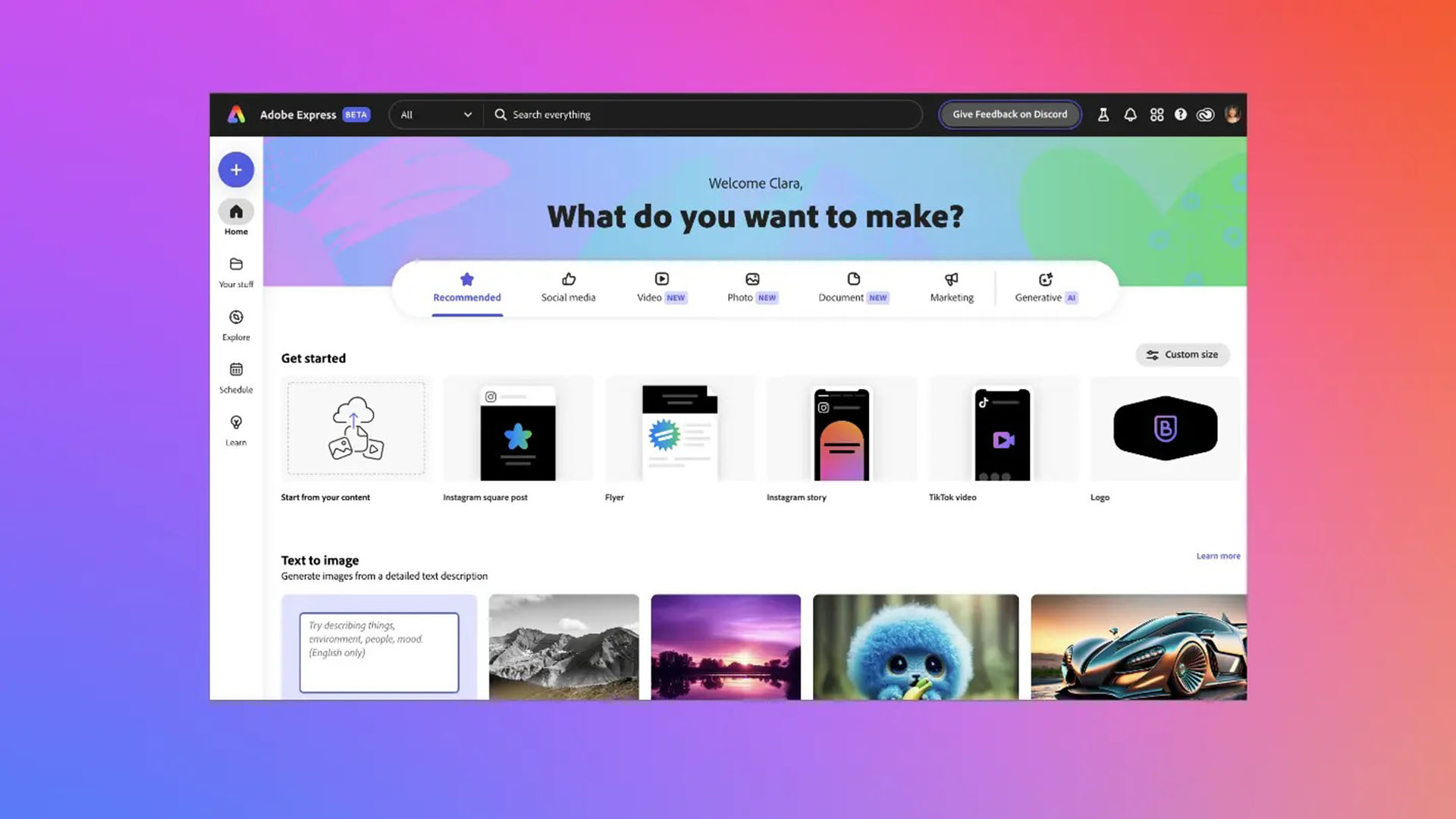Open Your Stuff panel
Image resolution: width=1456 pixels, height=819 pixels.
236,270
